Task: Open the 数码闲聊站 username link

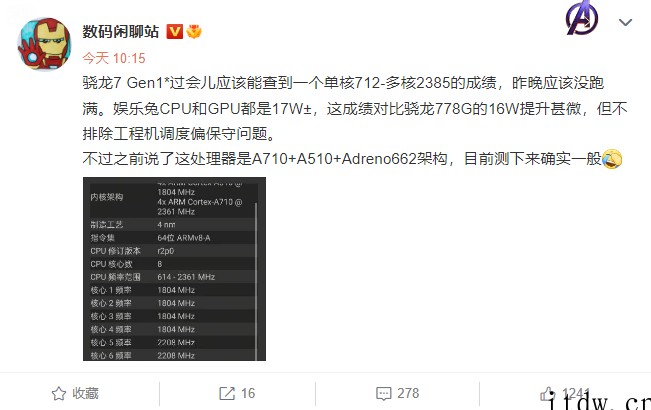Action: click(120, 32)
